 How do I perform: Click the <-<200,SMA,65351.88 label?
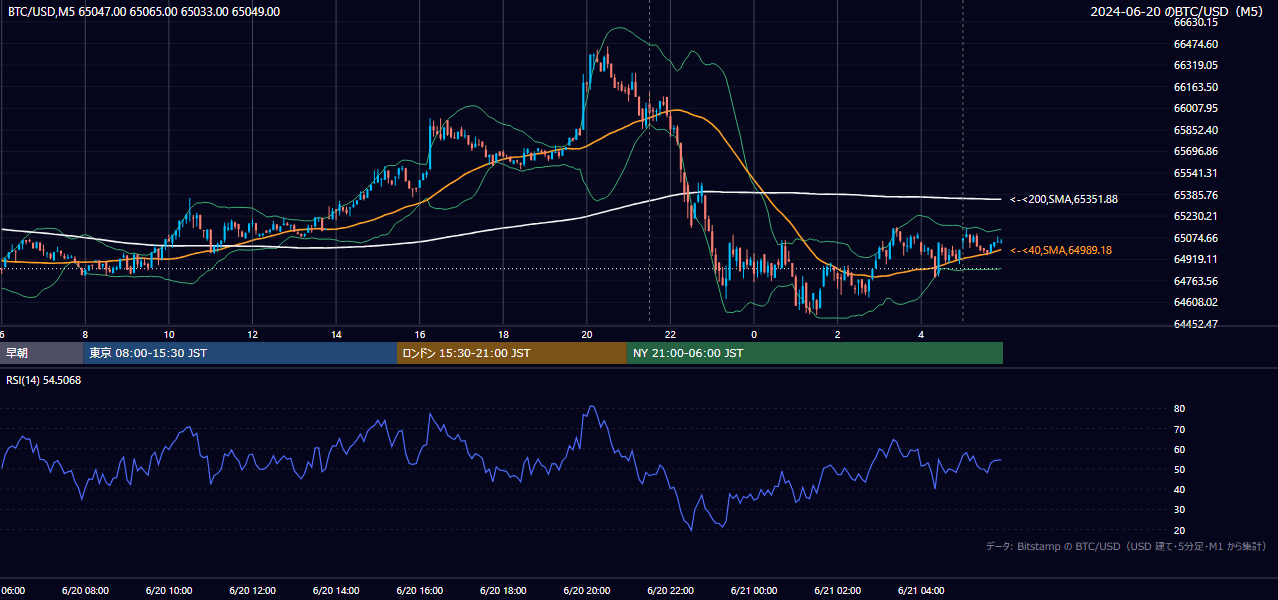(x=1064, y=200)
